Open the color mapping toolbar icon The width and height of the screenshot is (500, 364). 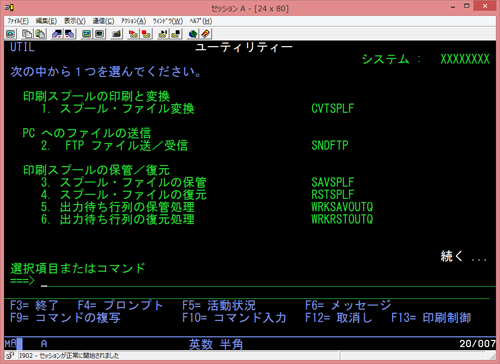[x=100, y=34]
